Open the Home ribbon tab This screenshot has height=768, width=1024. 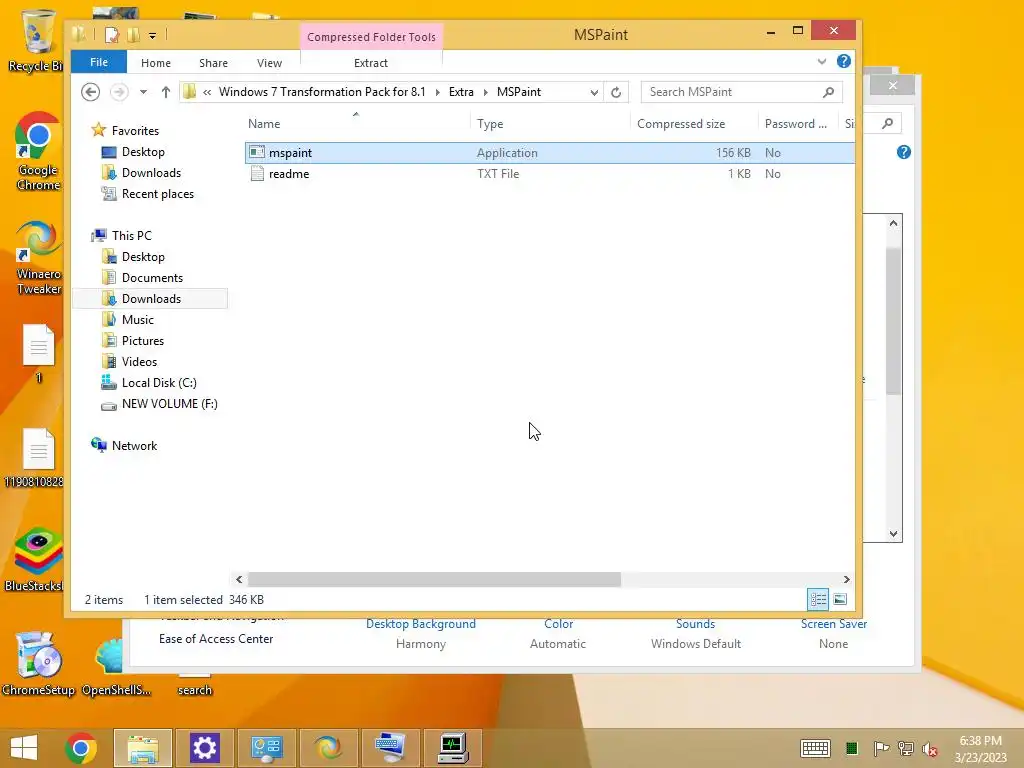pyautogui.click(x=156, y=63)
